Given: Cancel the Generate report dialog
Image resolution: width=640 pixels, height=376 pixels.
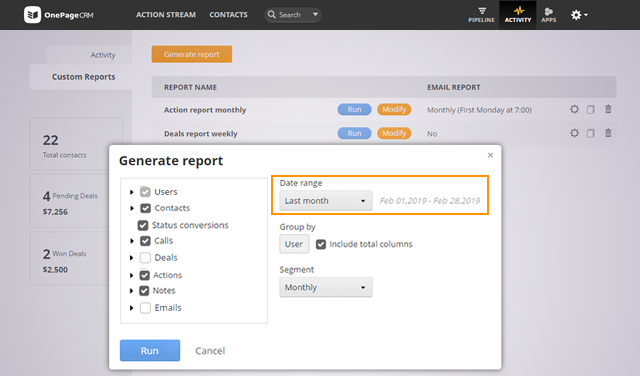Looking at the screenshot, I should tap(210, 351).
